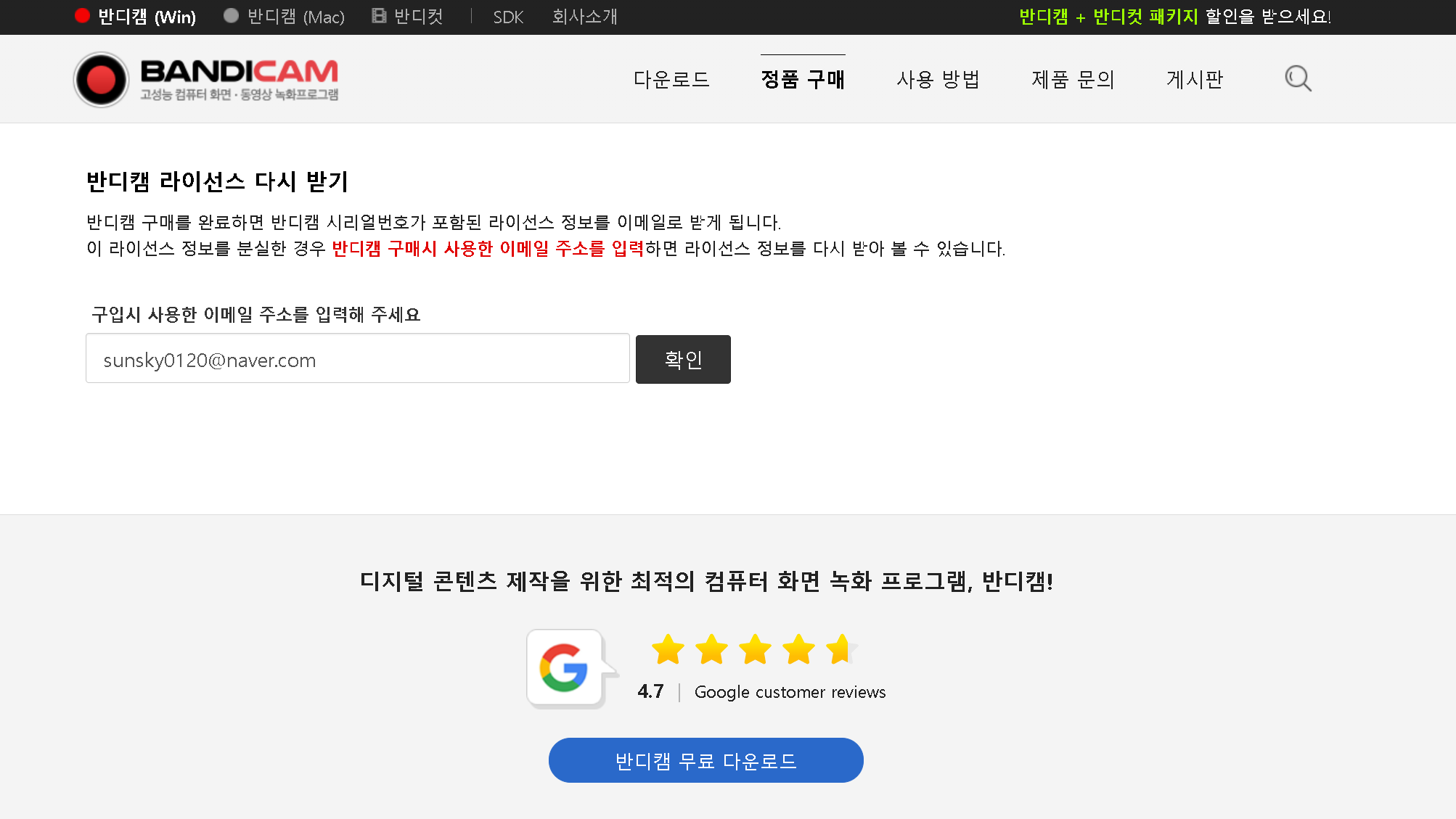1456x819 pixels.
Task: Click the red dot next to 반디캠 (Win)
Action: [x=82, y=16]
